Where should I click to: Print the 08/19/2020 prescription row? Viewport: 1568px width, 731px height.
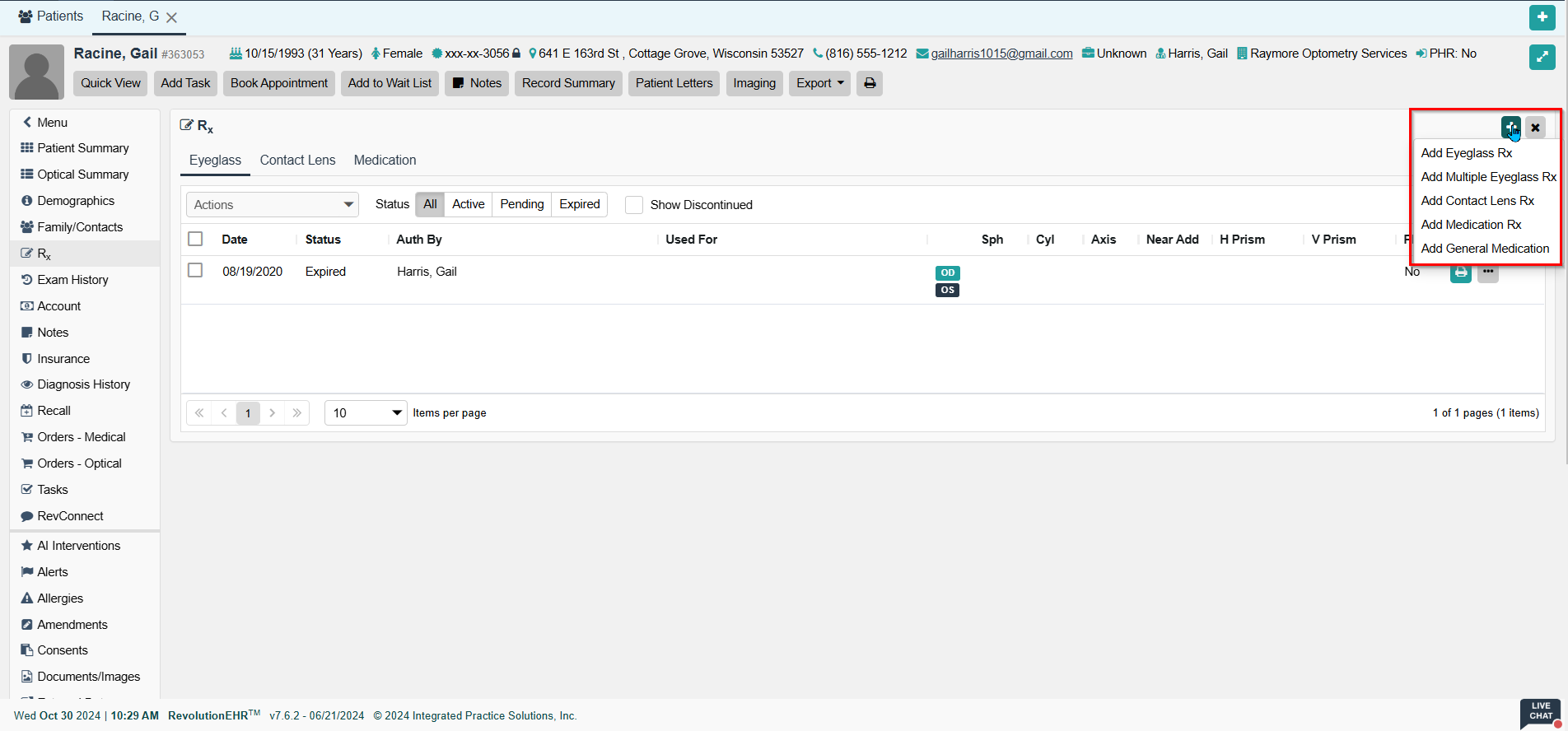(x=1460, y=272)
